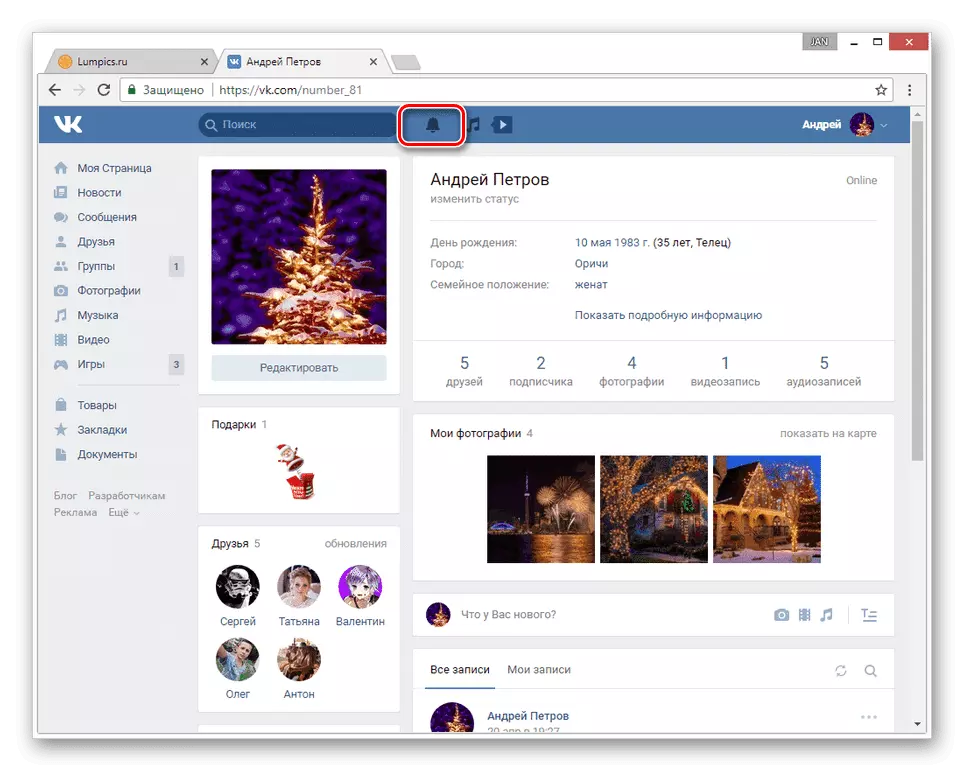
Task: Open the notifications bell icon
Action: pyautogui.click(x=432, y=125)
